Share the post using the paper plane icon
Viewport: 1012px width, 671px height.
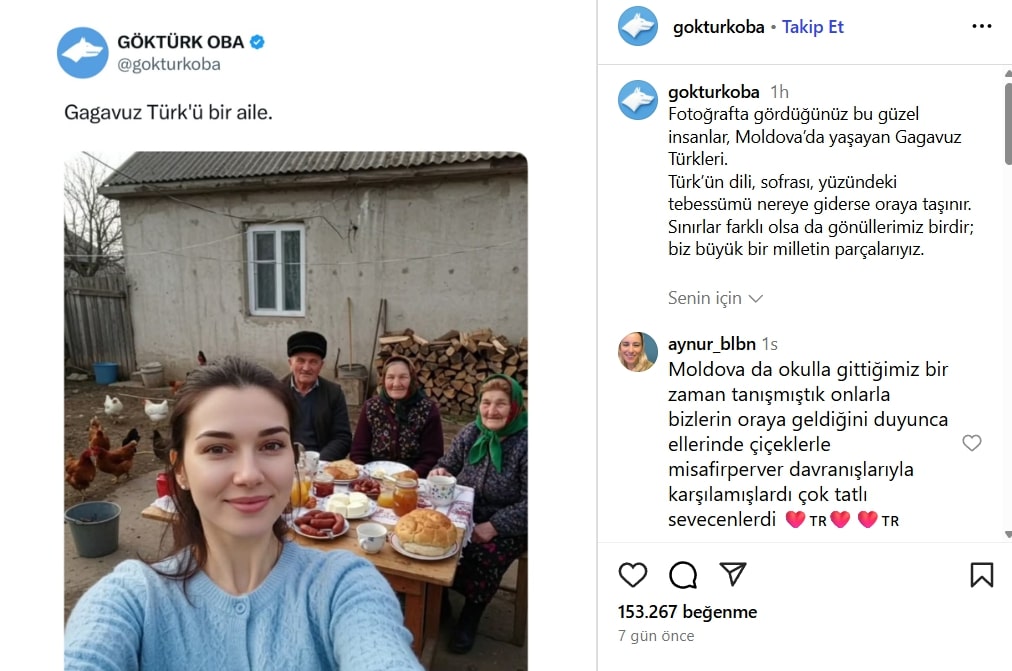tap(733, 574)
